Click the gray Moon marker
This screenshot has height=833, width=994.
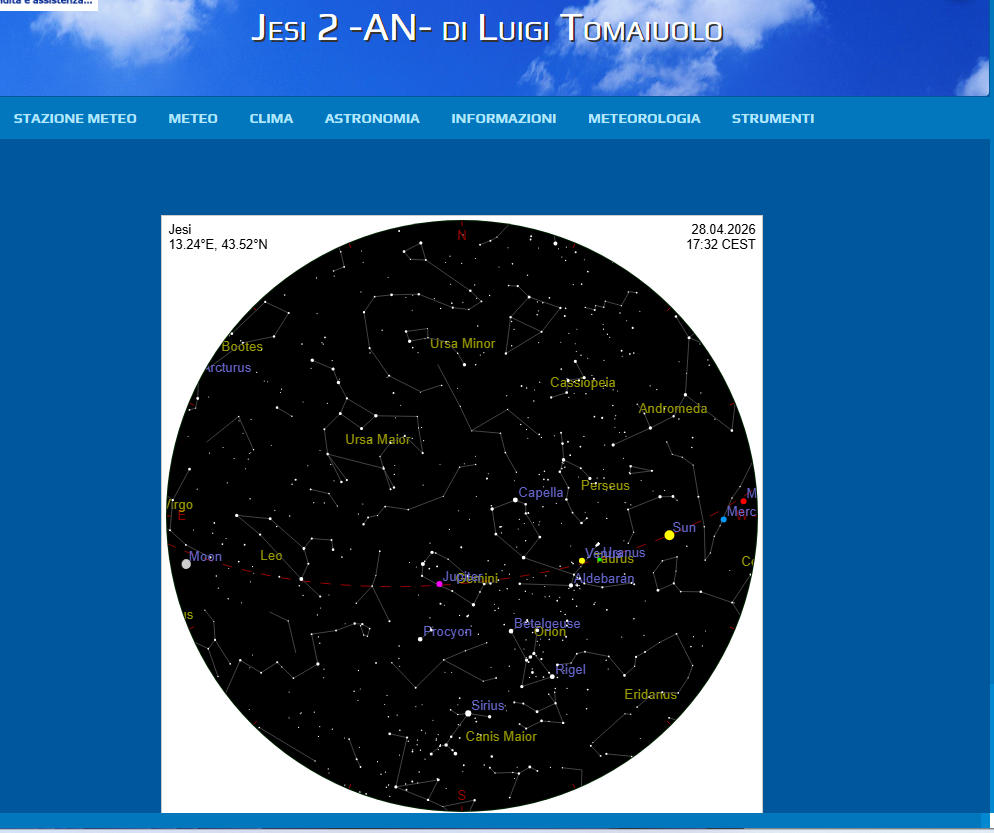186,564
